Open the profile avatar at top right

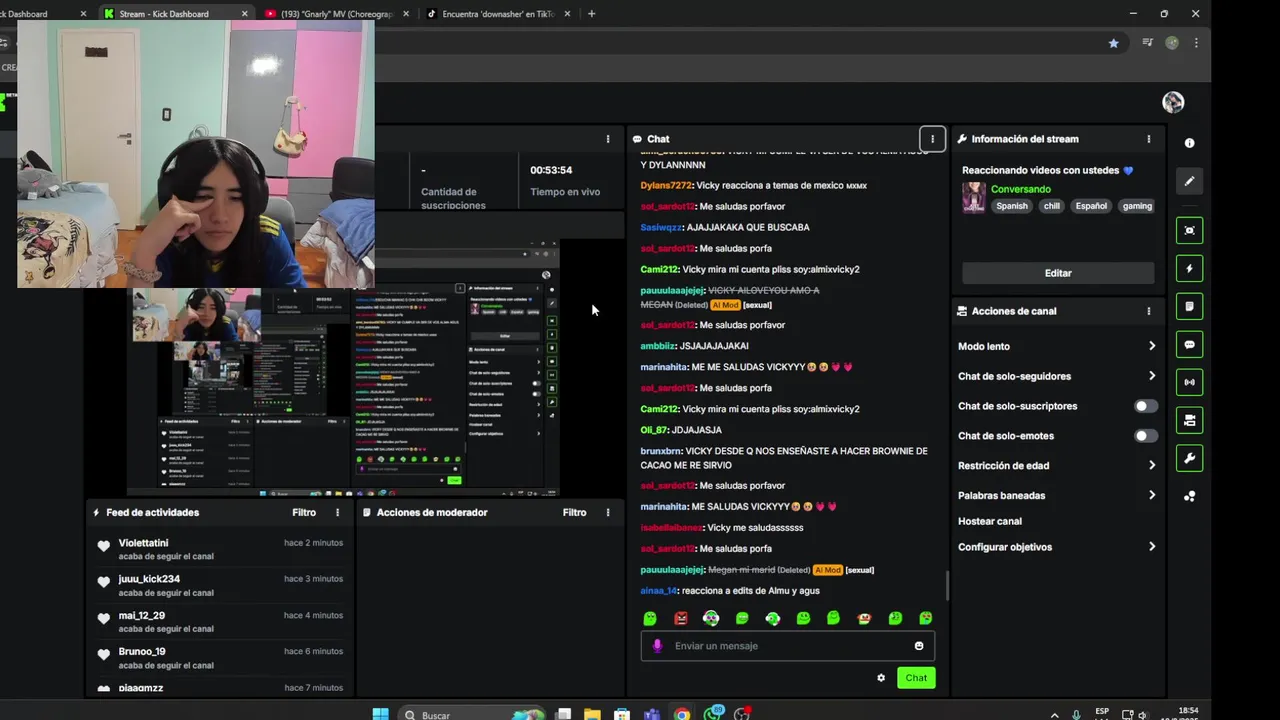click(x=1173, y=102)
